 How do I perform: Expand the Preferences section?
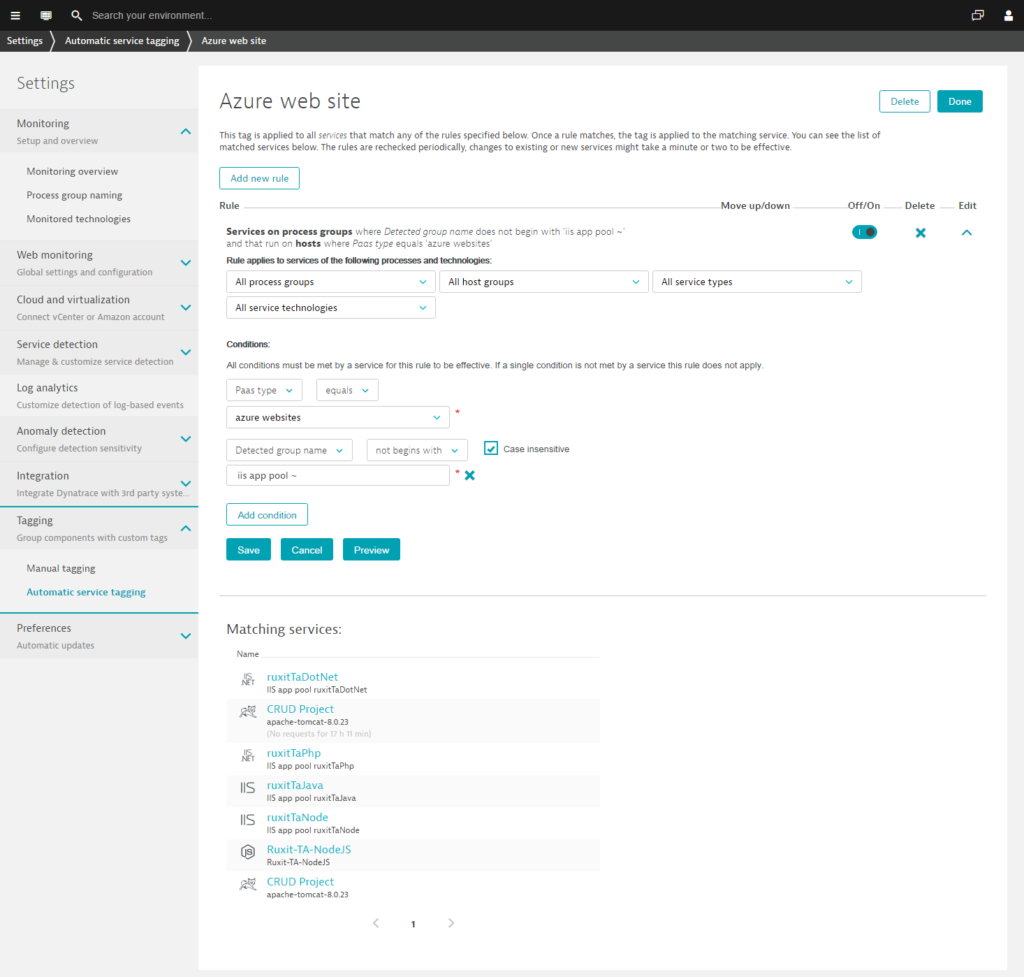click(185, 636)
